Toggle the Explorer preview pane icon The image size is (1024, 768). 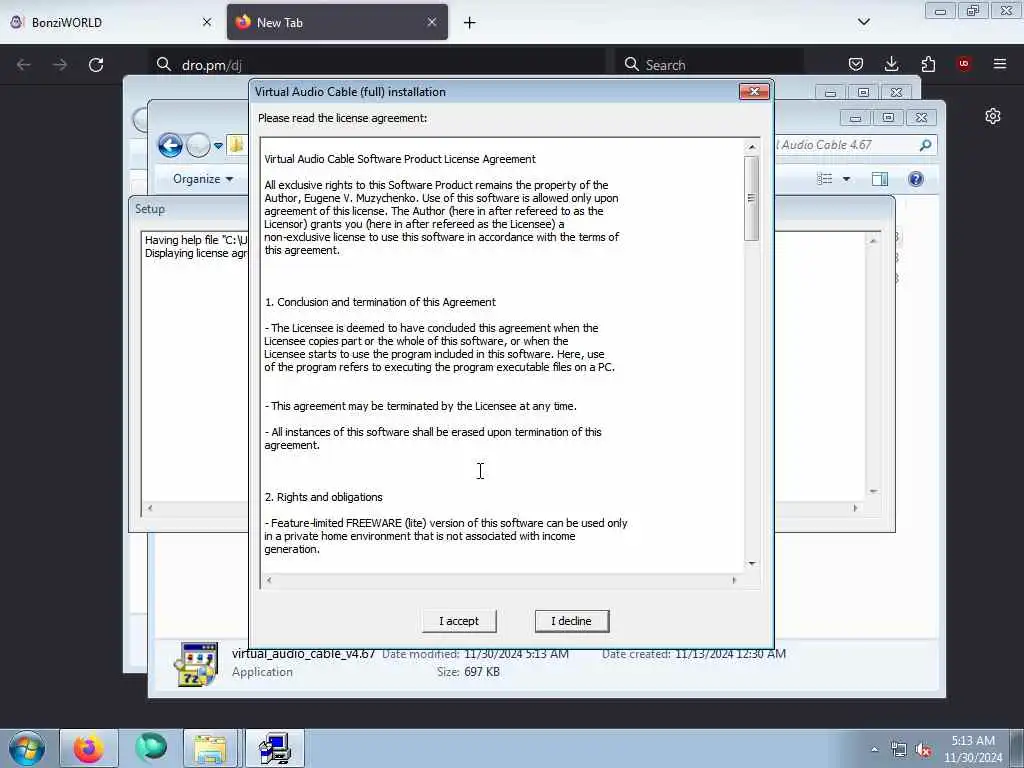880,179
